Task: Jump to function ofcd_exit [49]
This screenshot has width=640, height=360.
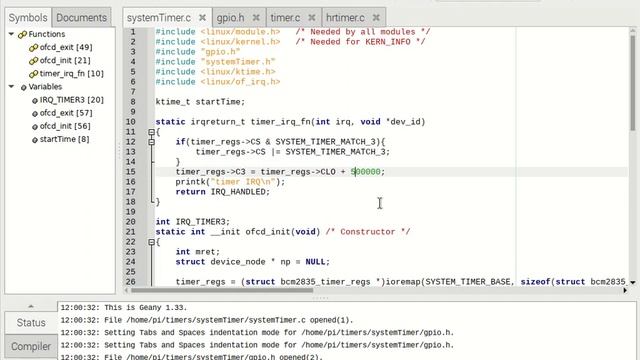Action: pyautogui.click(x=66, y=47)
